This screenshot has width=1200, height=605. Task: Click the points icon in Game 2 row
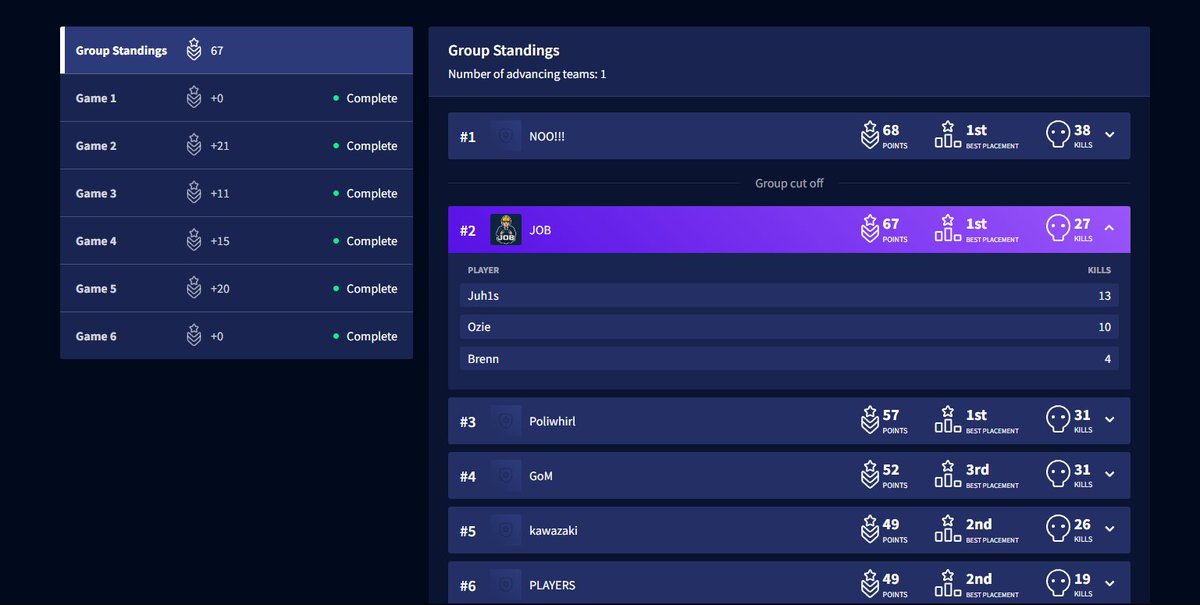[x=194, y=146]
